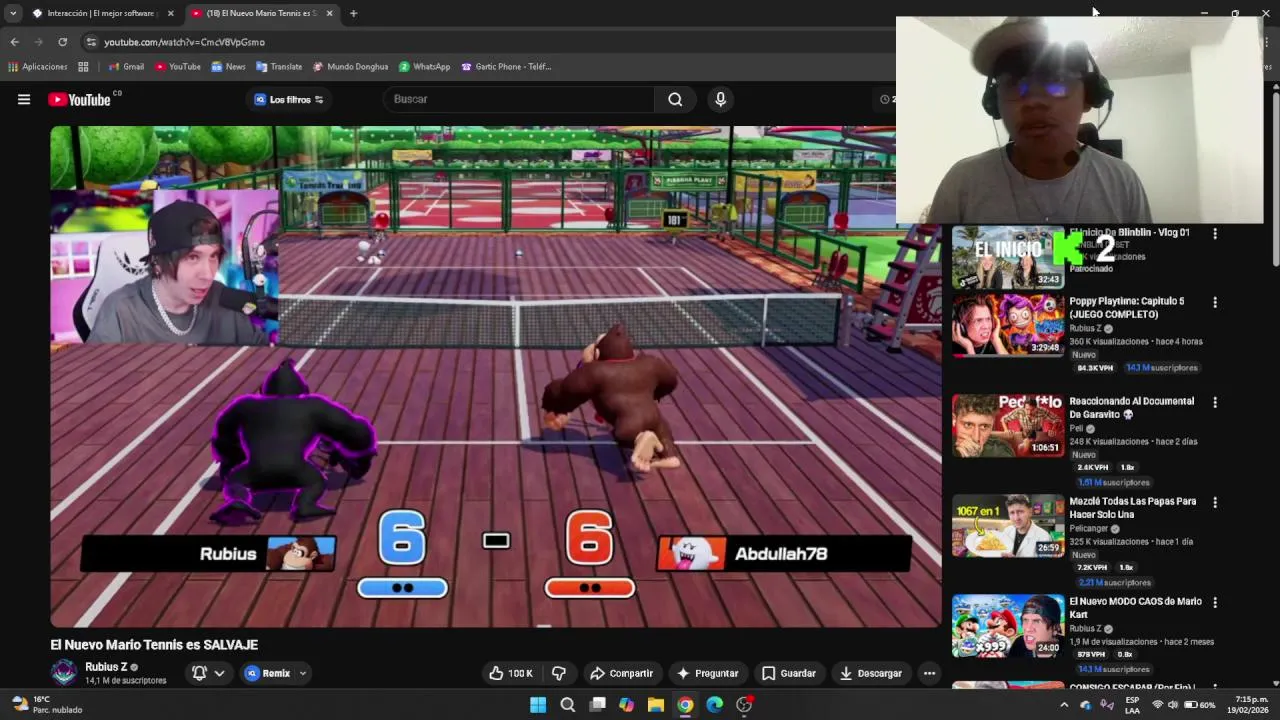Click the browser address bar URL
This screenshot has height=720, width=1280.
184,42
